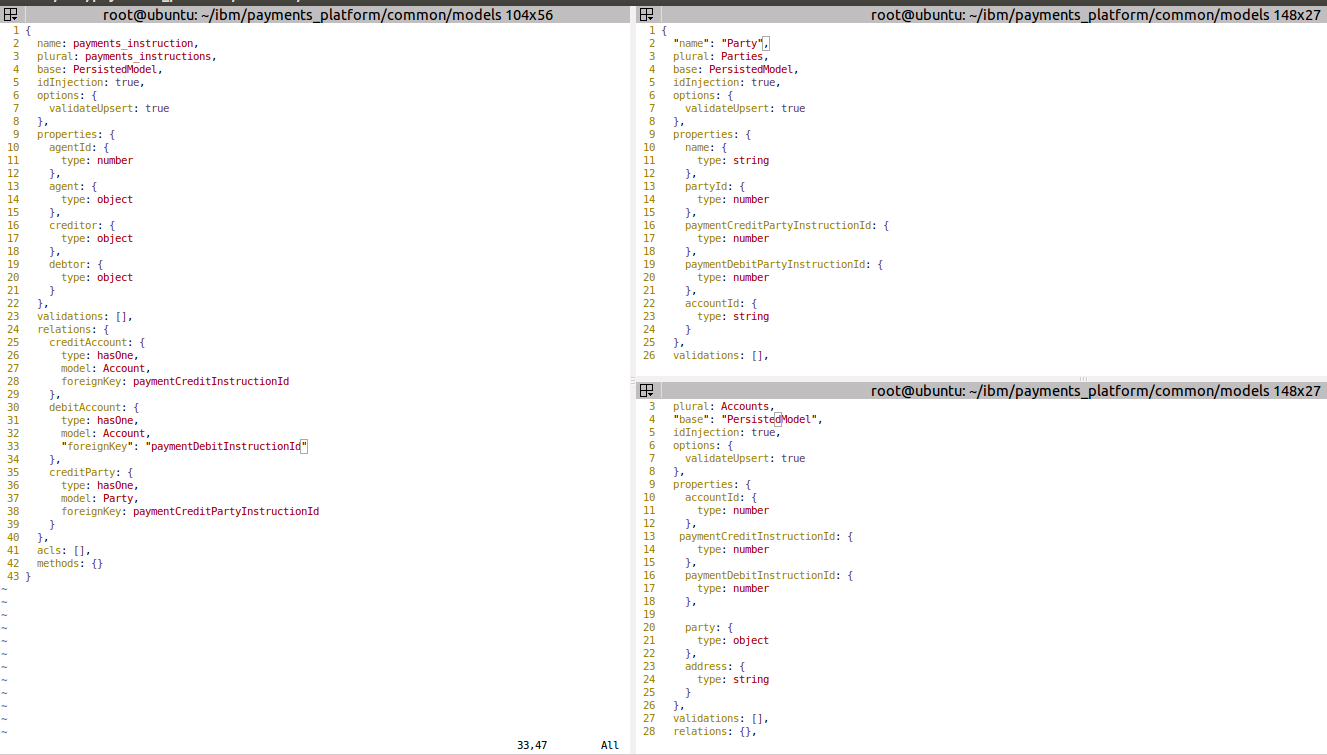This screenshot has height=755, width=1327.
Task: Click the relations: {} line in bottom-right pane
Action: click(x=714, y=732)
